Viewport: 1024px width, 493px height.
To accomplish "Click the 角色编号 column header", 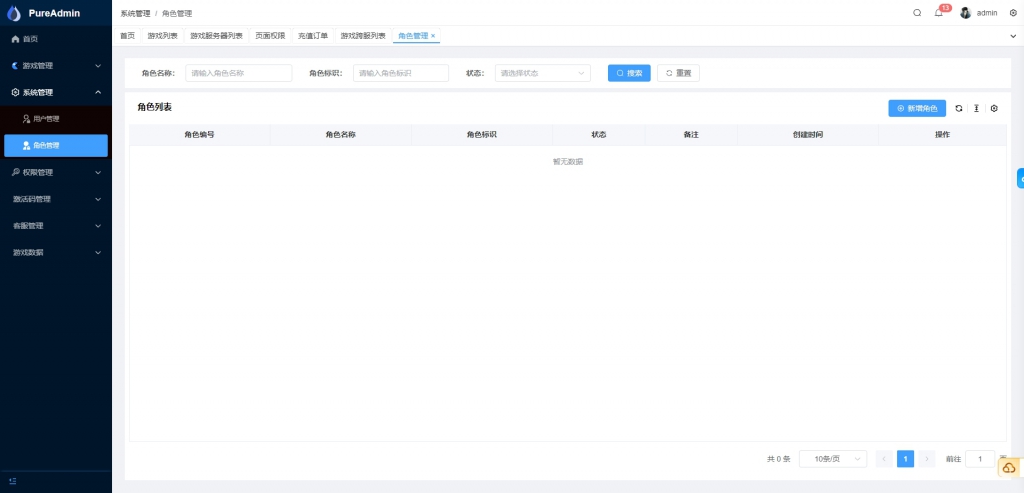I will [200, 135].
